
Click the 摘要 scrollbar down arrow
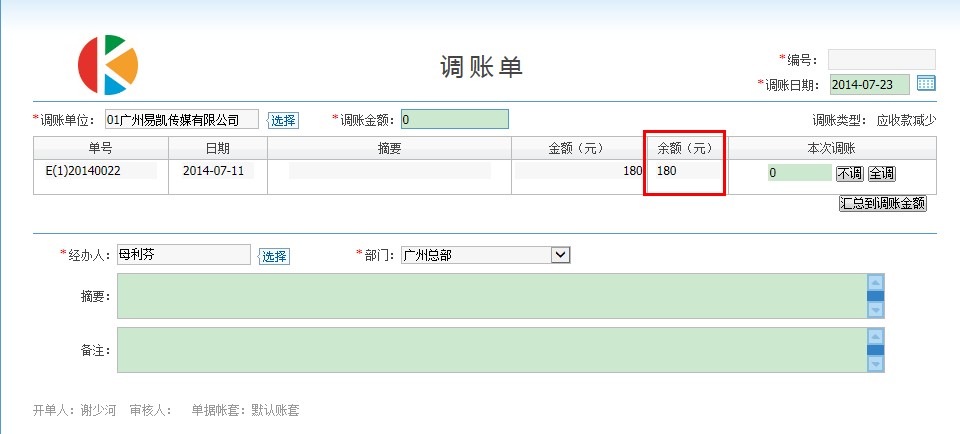click(875, 311)
